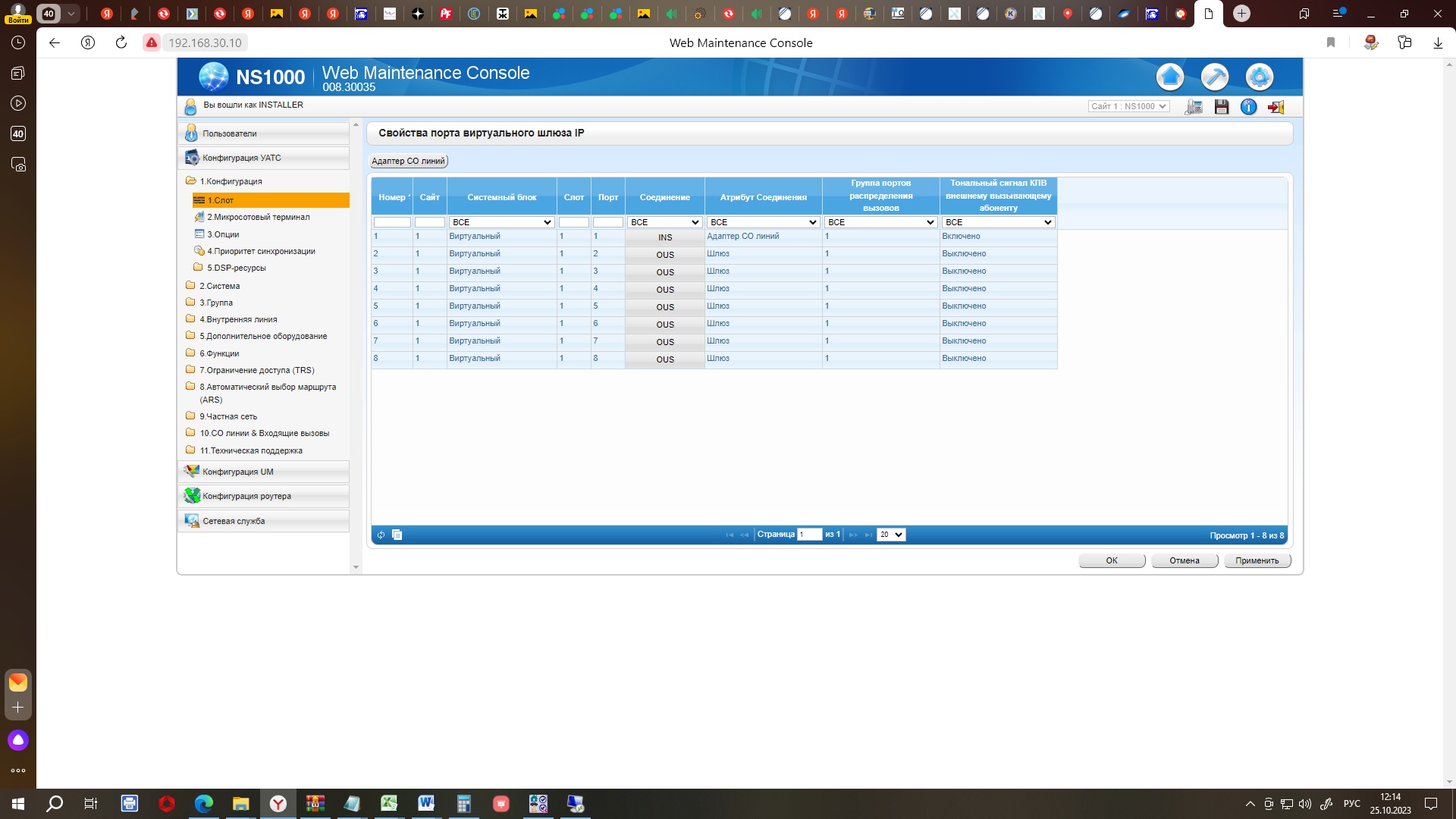Open the rows-per-page dropdown showing 20
Screen dimensions: 1456x819
(x=891, y=535)
